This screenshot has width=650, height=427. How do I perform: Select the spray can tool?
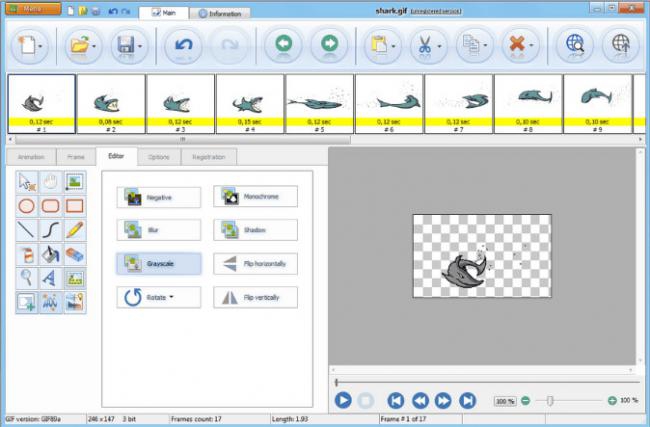[x=27, y=254]
